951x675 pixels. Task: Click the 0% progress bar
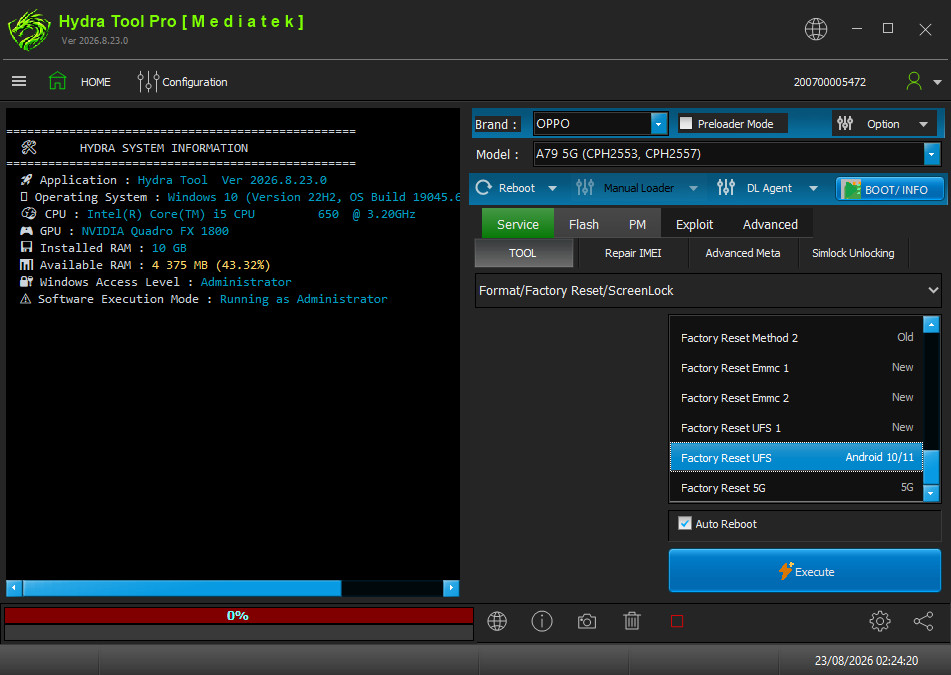238,616
